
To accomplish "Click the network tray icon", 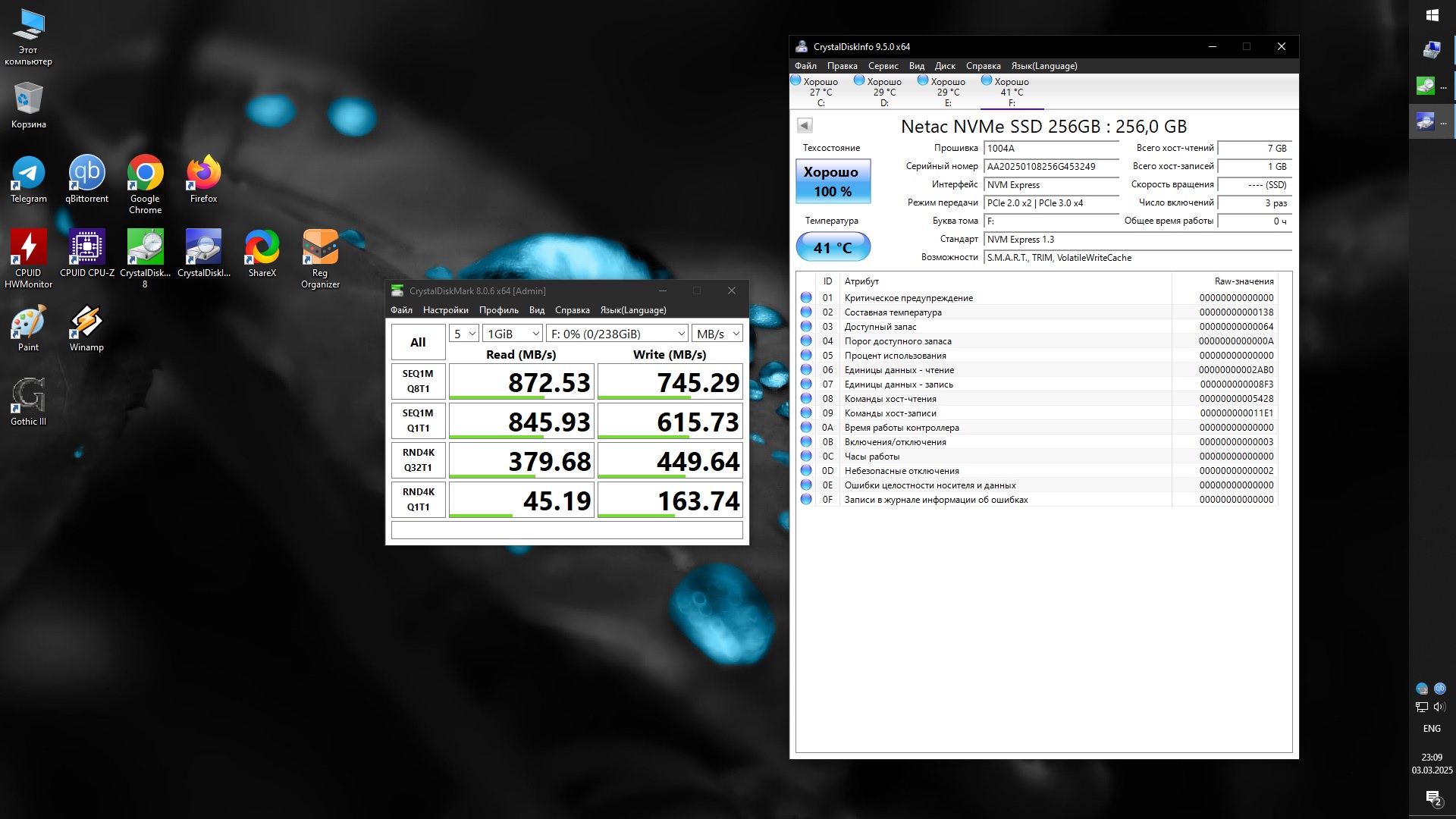I will pyautogui.click(x=1422, y=707).
